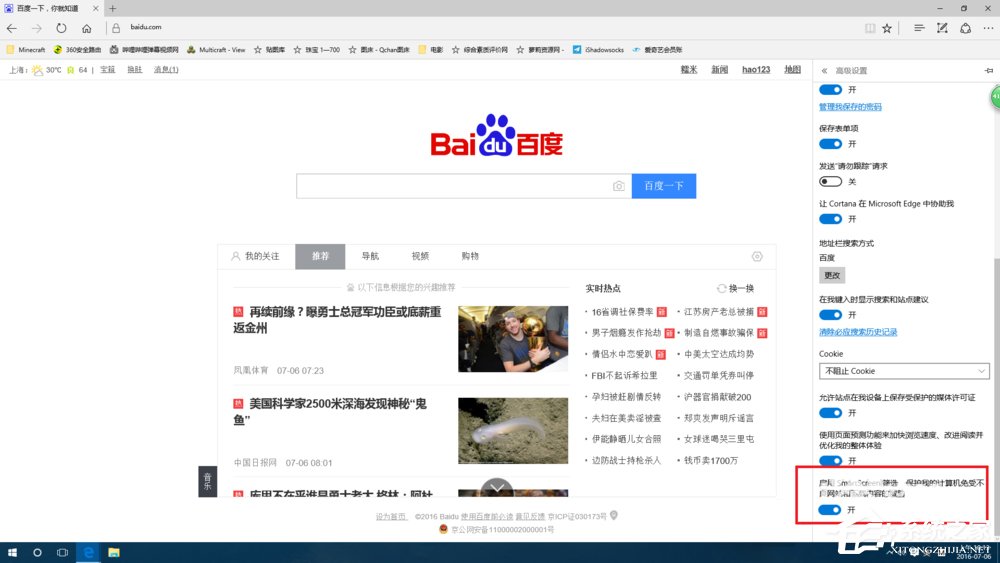
Task: Open the Edge More actions ellipsis menu
Action: pyautogui.click(x=986, y=28)
